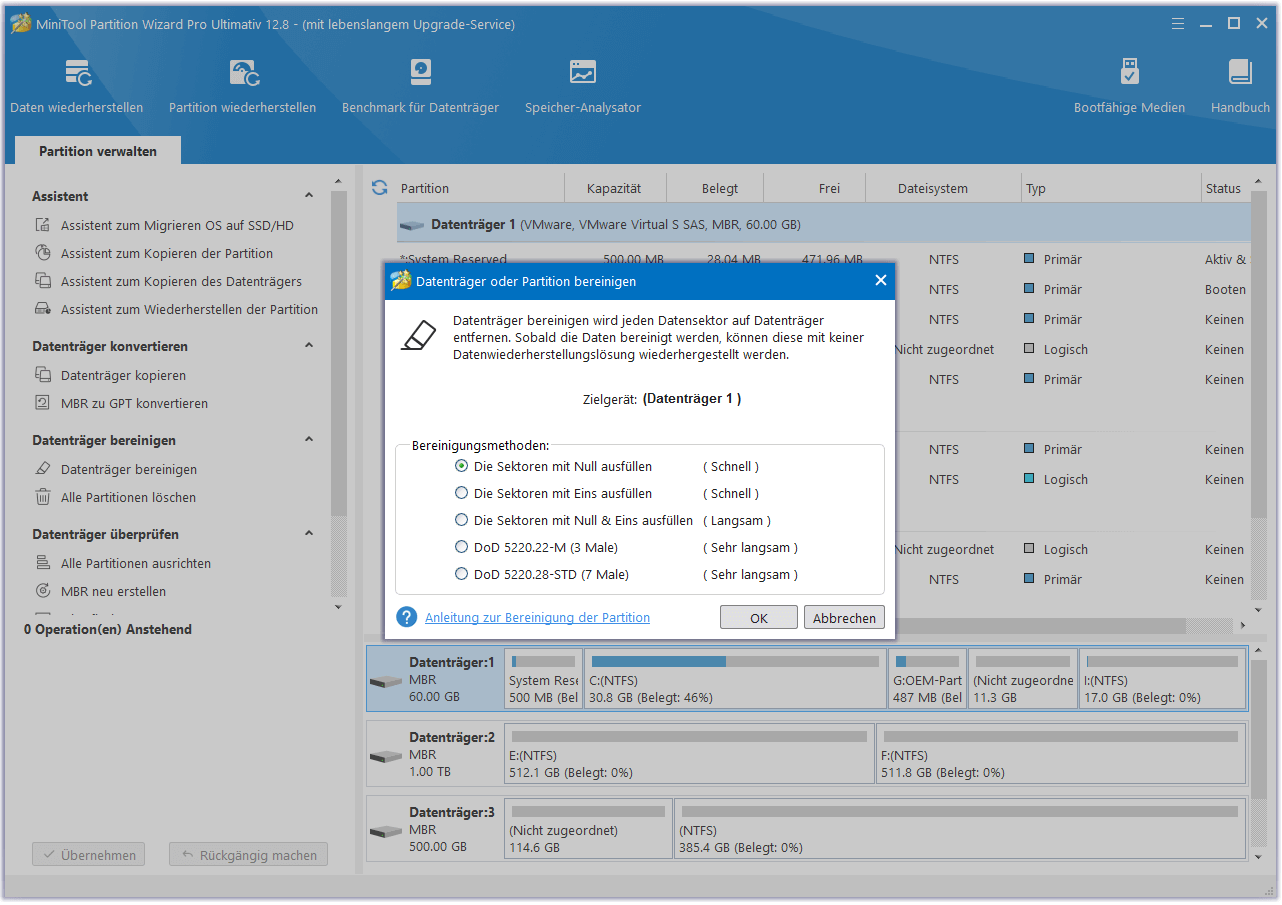This screenshot has height=905, width=1282.
Task: Select 114.6 GB Nicht zugeordnet block
Action: click(x=588, y=829)
